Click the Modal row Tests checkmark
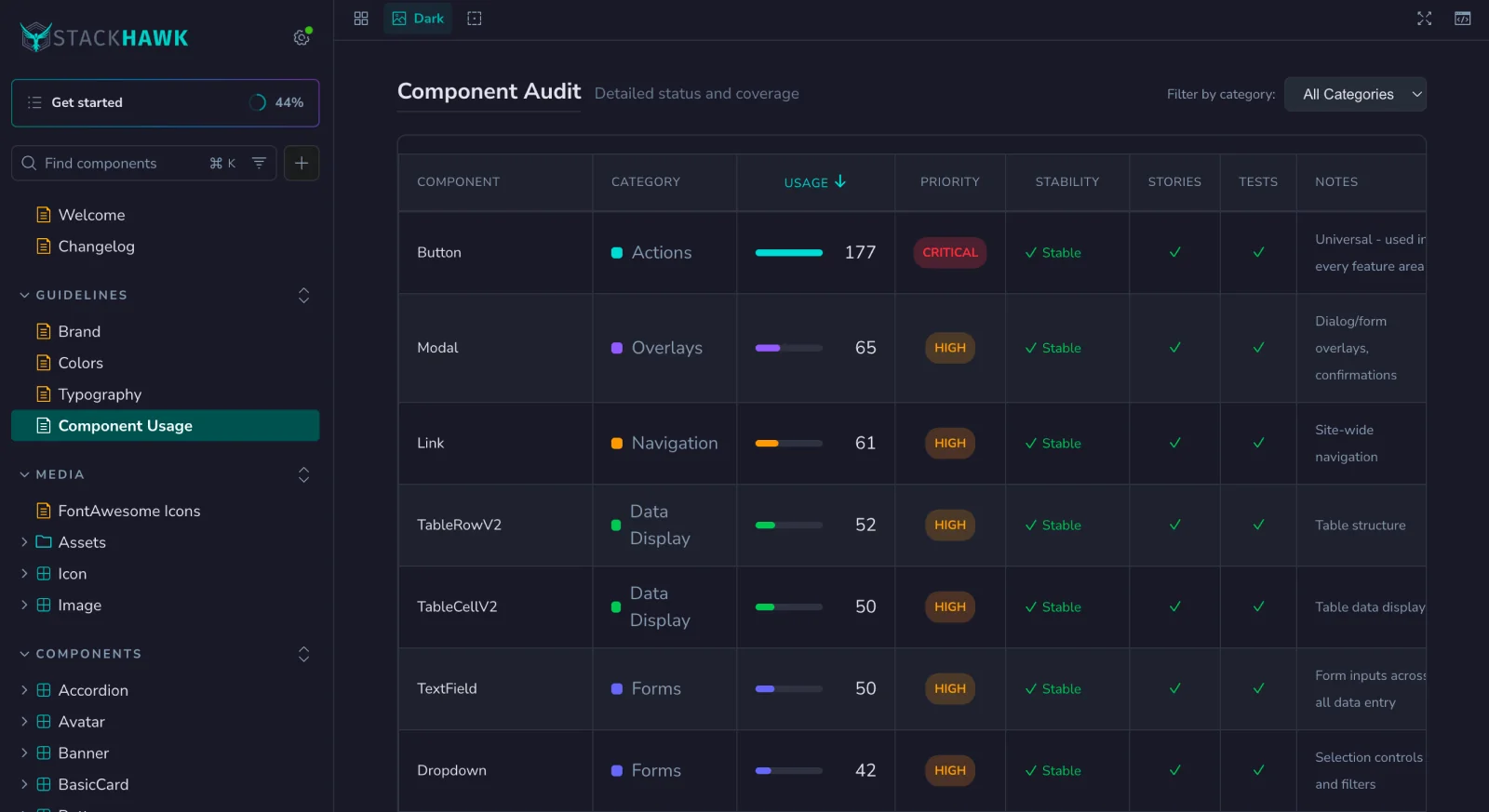The image size is (1489, 812). click(1258, 347)
